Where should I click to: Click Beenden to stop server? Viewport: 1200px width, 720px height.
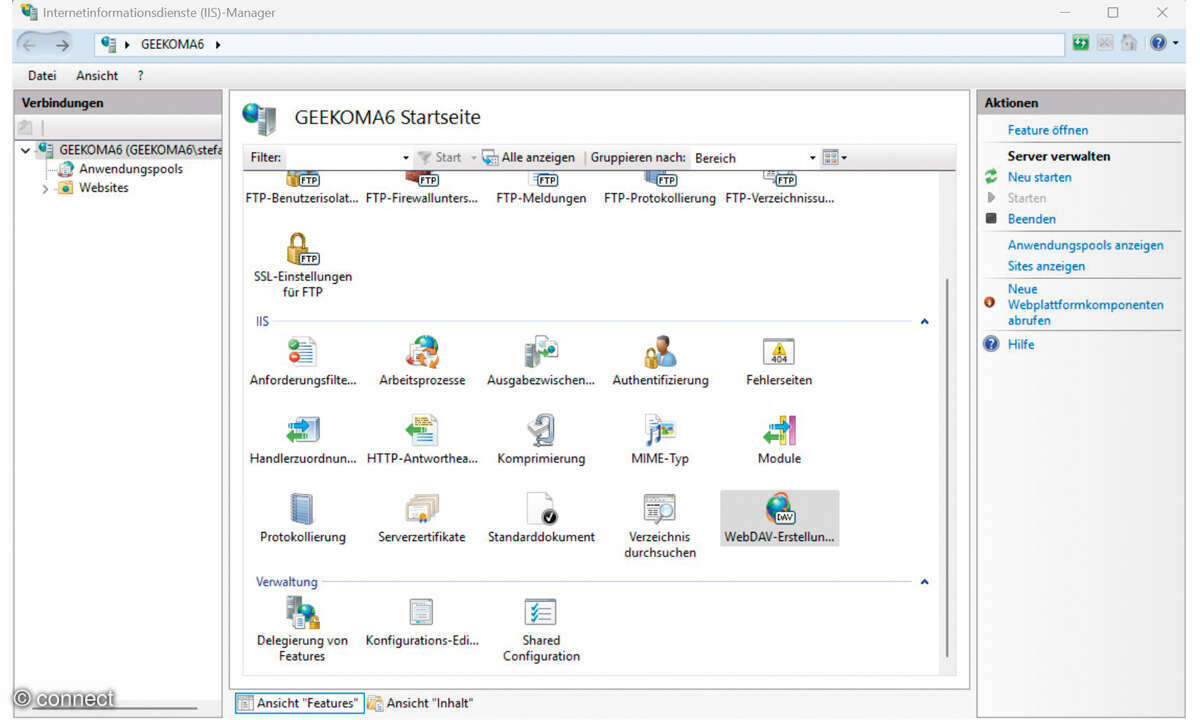pos(1032,219)
